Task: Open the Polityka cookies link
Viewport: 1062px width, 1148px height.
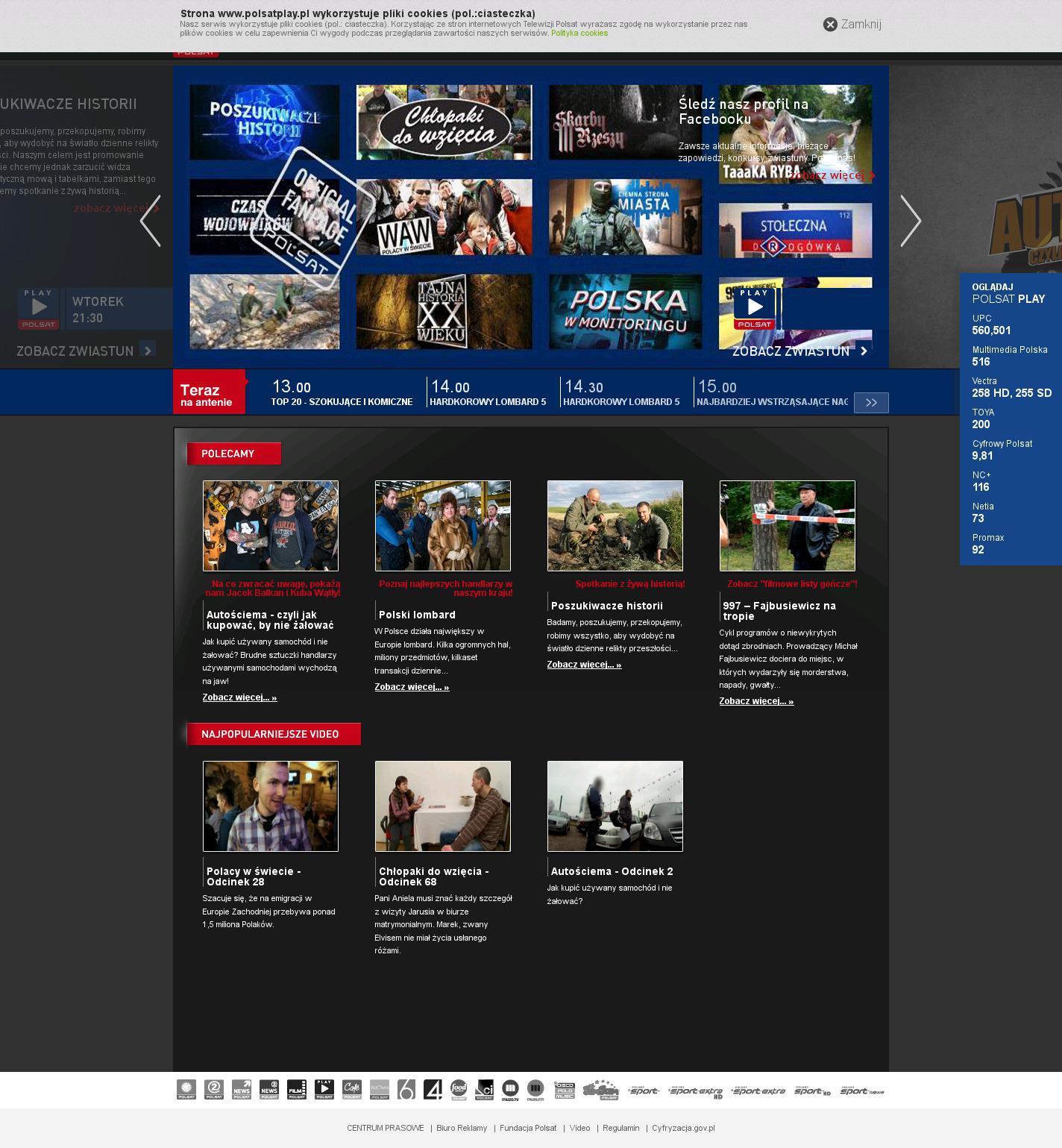Action: point(579,33)
